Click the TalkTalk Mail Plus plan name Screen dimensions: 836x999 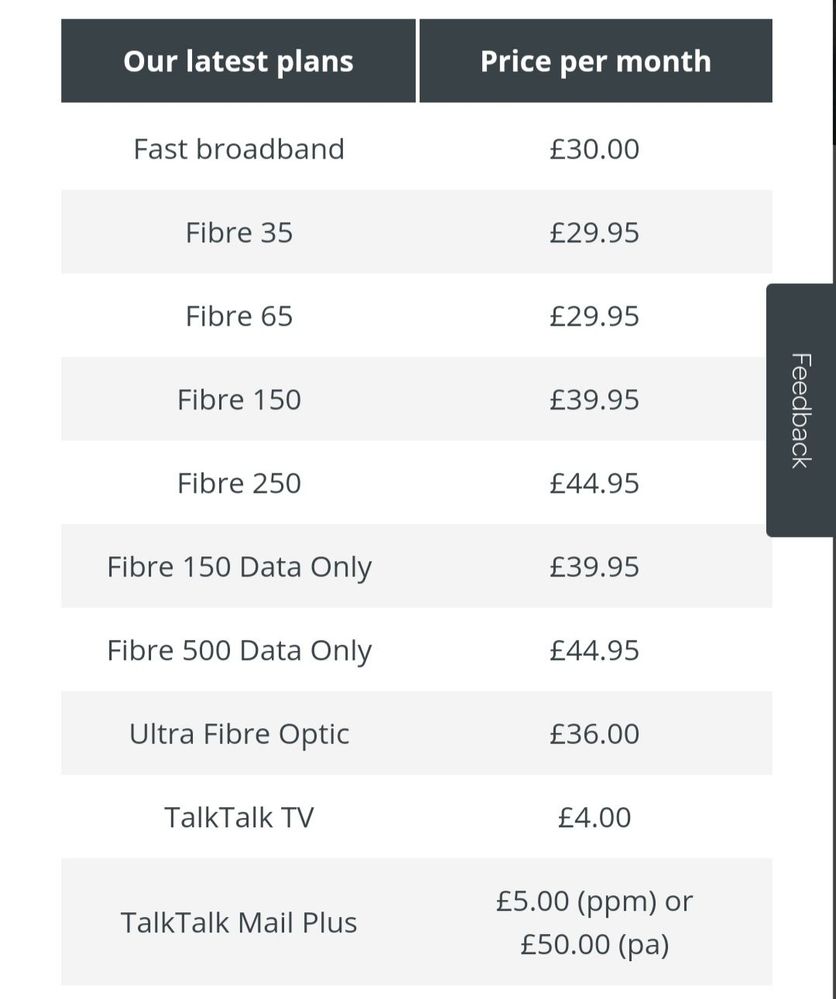click(239, 923)
